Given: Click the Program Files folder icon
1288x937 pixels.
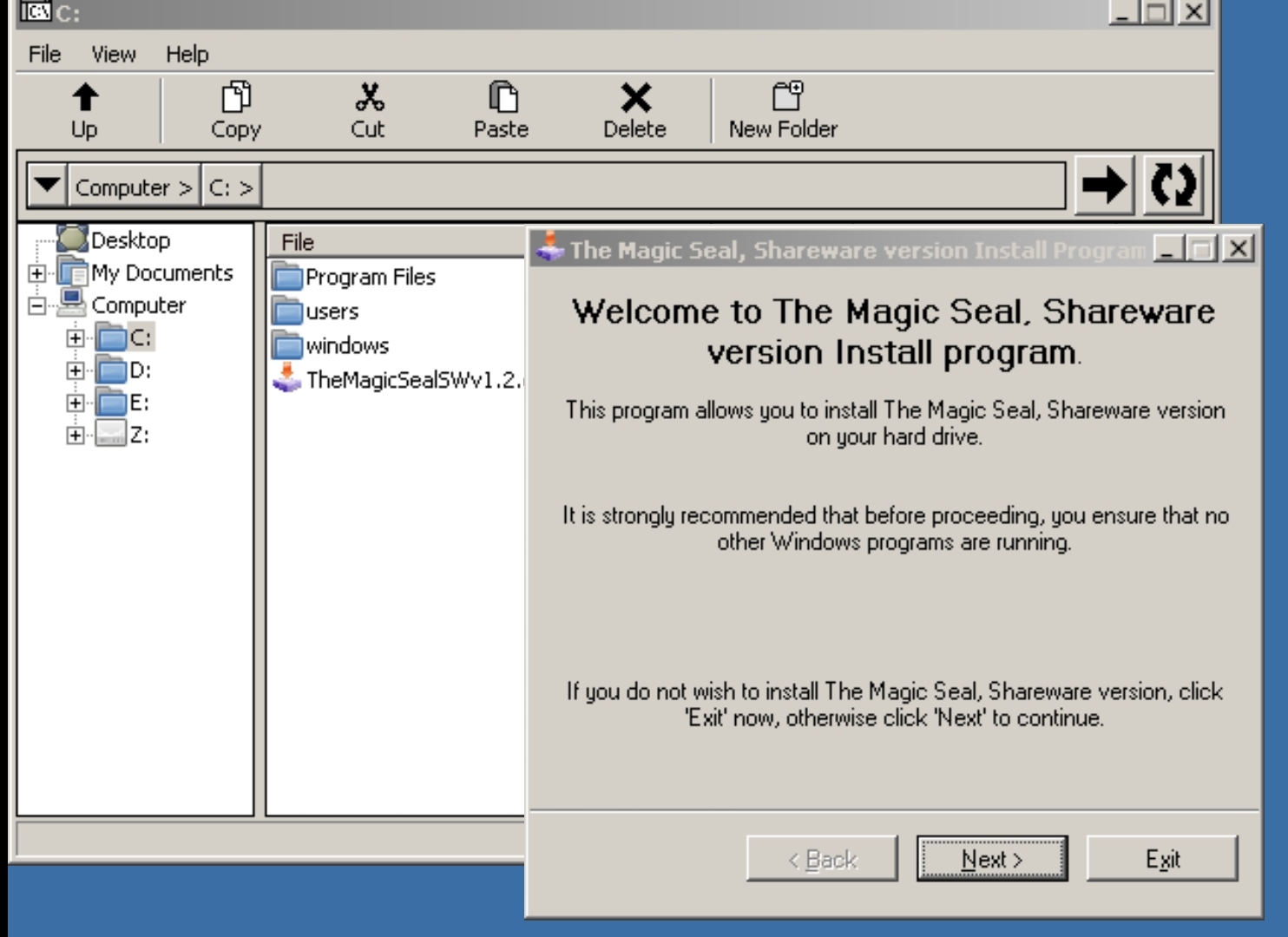Looking at the screenshot, I should (287, 278).
